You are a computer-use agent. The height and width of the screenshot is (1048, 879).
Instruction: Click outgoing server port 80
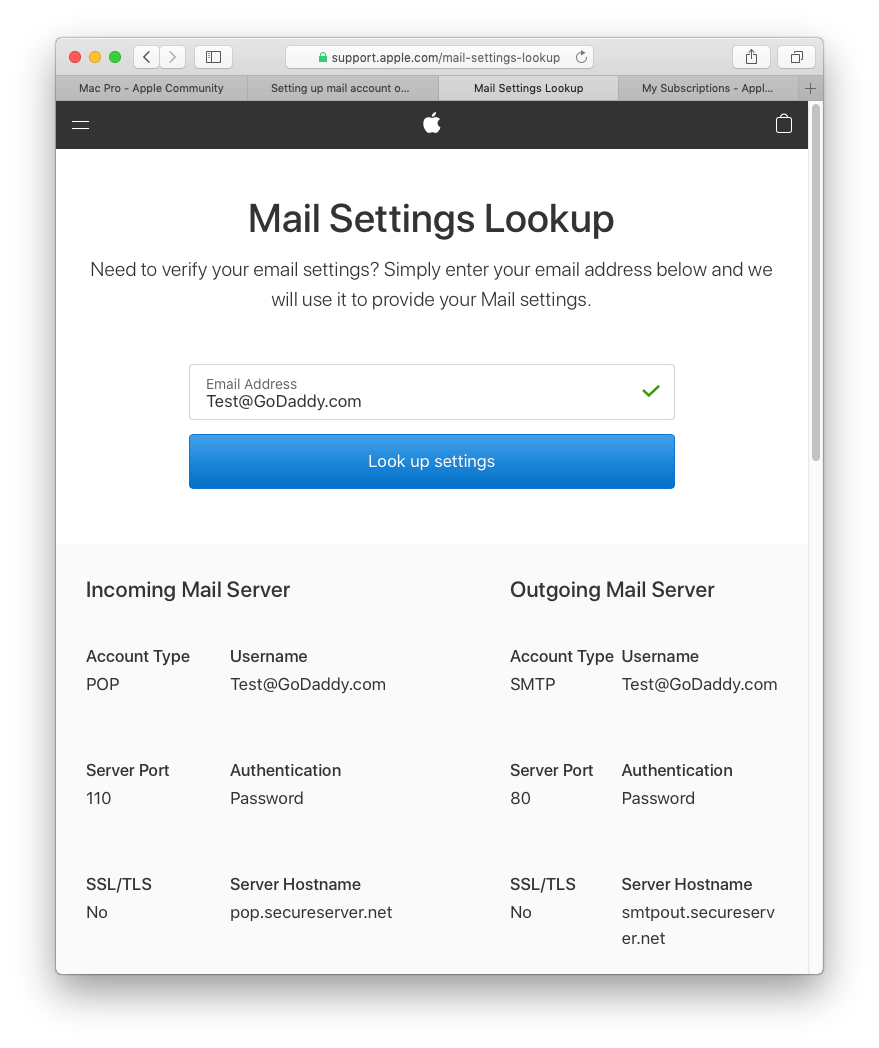pyautogui.click(x=521, y=798)
